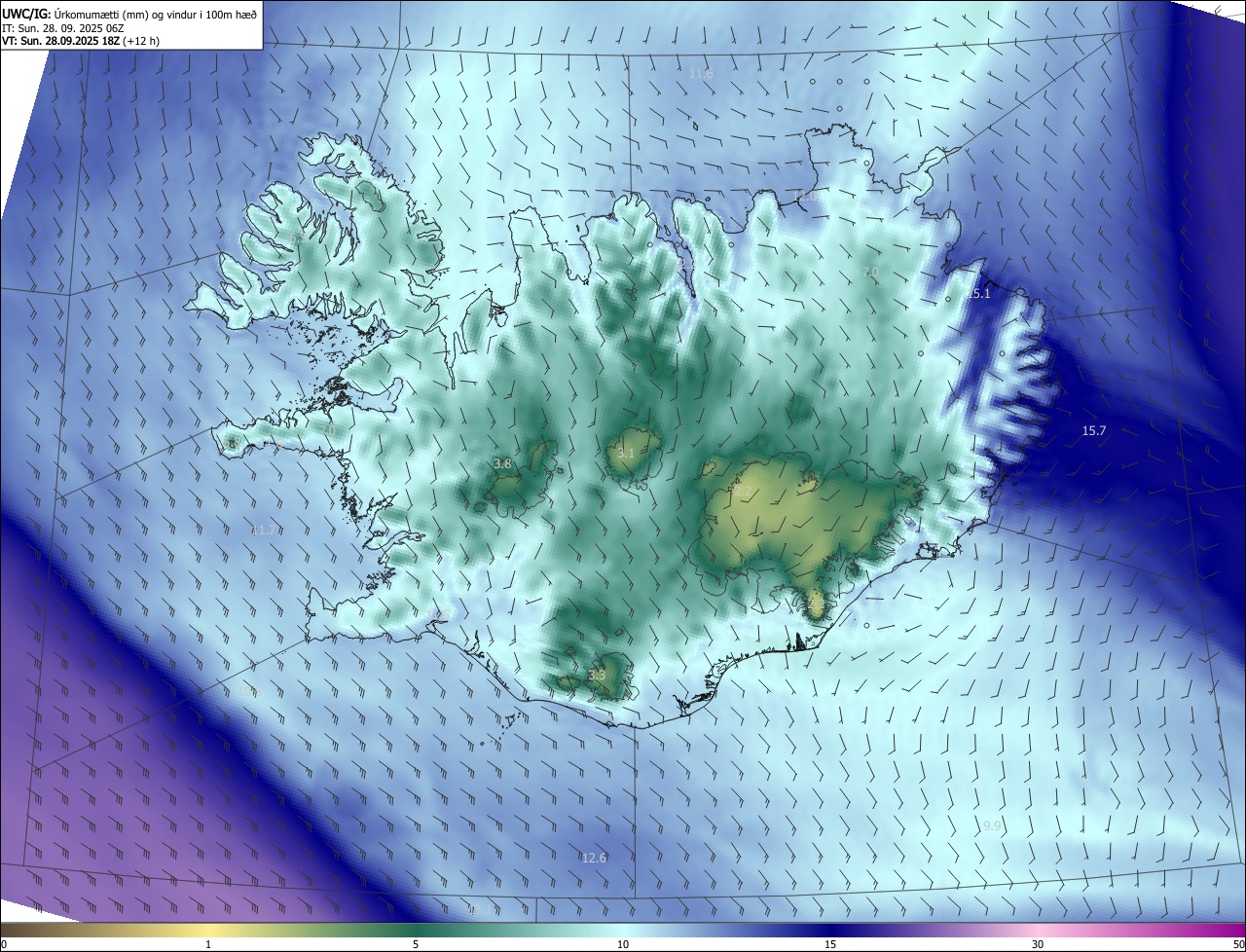Click the 10 tick label on the color scale

pos(623,944)
